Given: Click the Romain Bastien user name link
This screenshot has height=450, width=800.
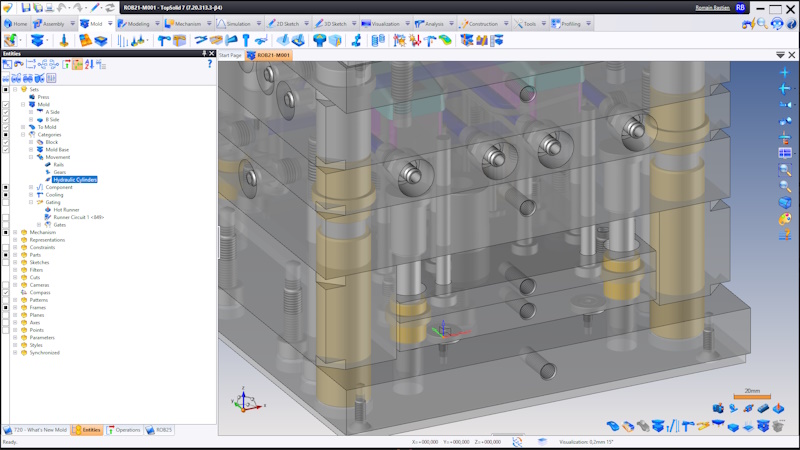Looking at the screenshot, I should pos(712,8).
